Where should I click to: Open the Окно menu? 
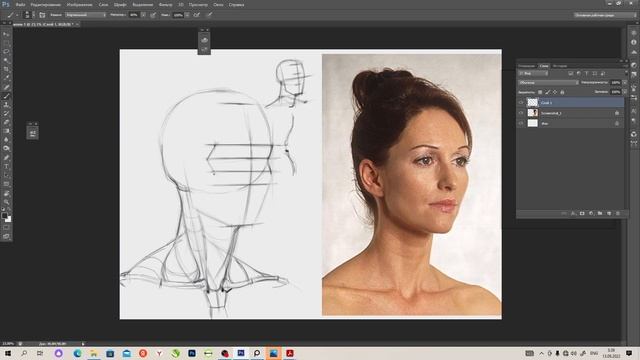pyautogui.click(x=218, y=4)
